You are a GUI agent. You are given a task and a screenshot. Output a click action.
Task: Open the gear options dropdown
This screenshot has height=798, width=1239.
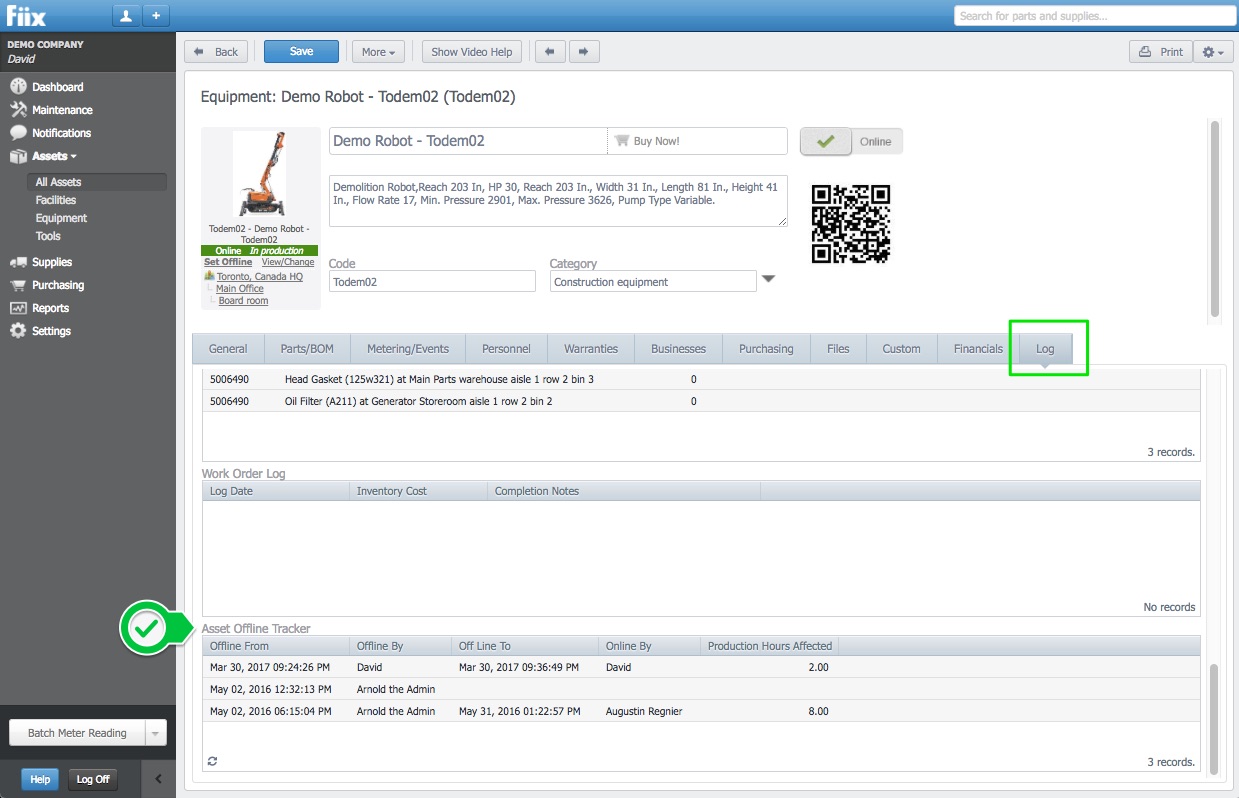pyautogui.click(x=1213, y=52)
